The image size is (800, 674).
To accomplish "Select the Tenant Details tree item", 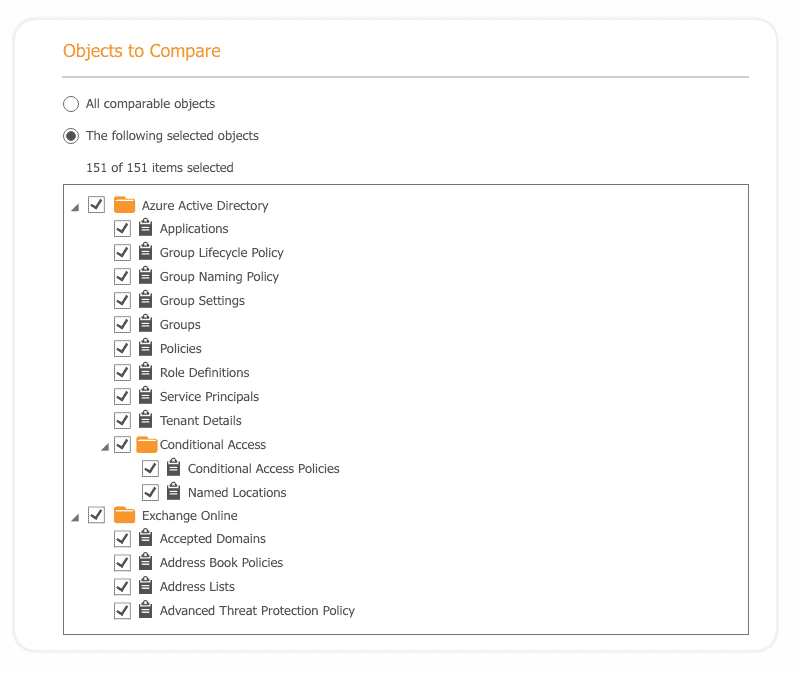I will tap(201, 421).
